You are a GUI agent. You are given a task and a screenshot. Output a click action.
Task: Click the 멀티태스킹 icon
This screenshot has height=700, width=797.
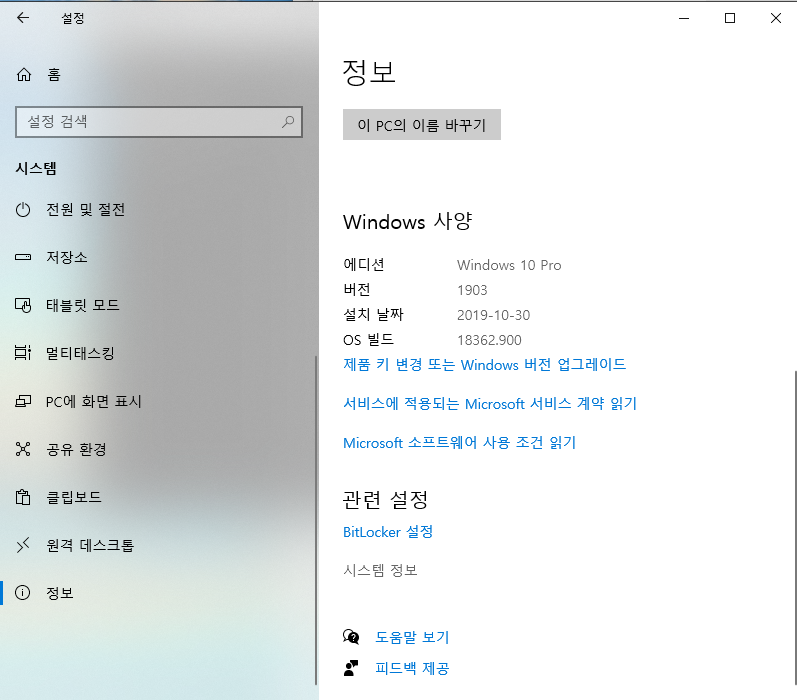click(x=23, y=353)
